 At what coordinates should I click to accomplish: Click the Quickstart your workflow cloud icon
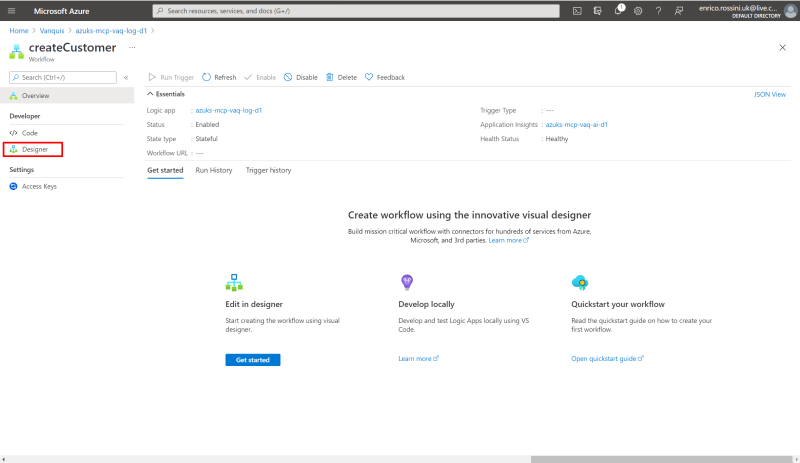580,282
